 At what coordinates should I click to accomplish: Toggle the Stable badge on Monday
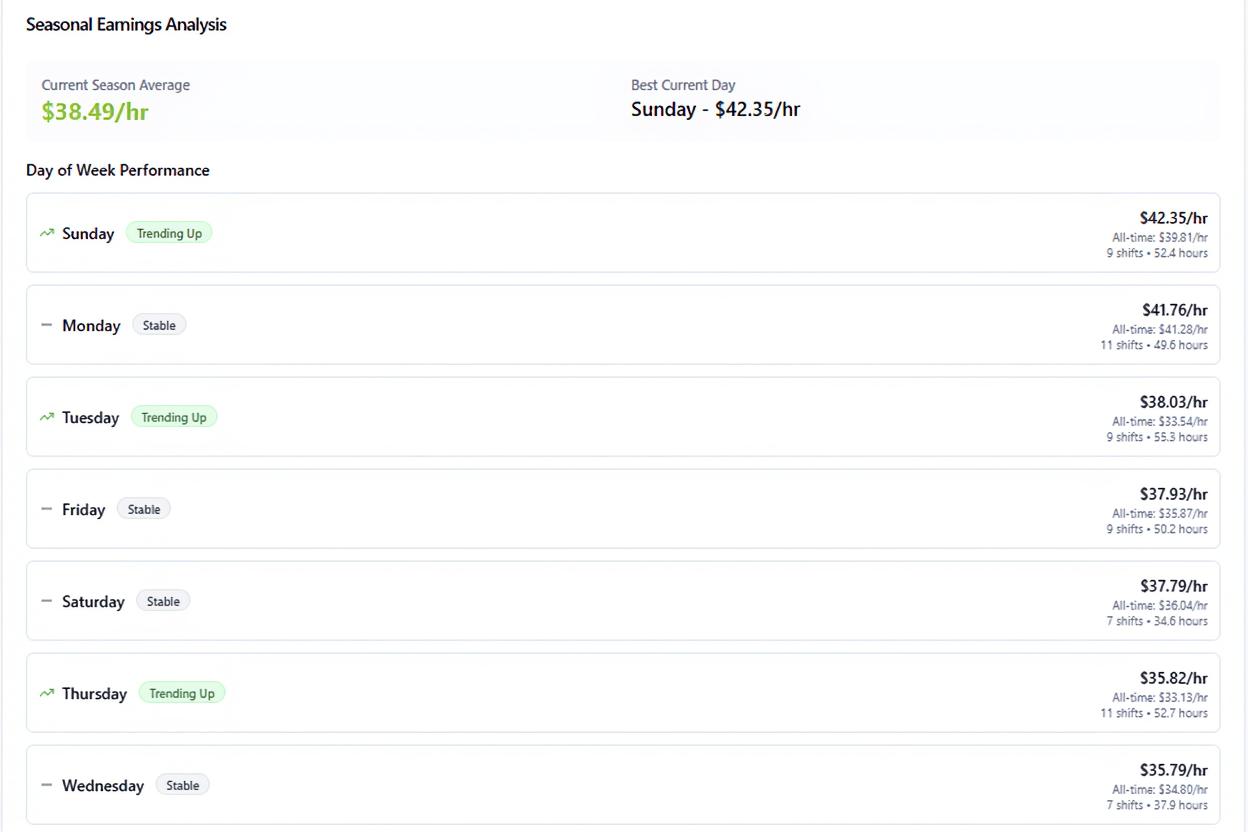pos(159,324)
